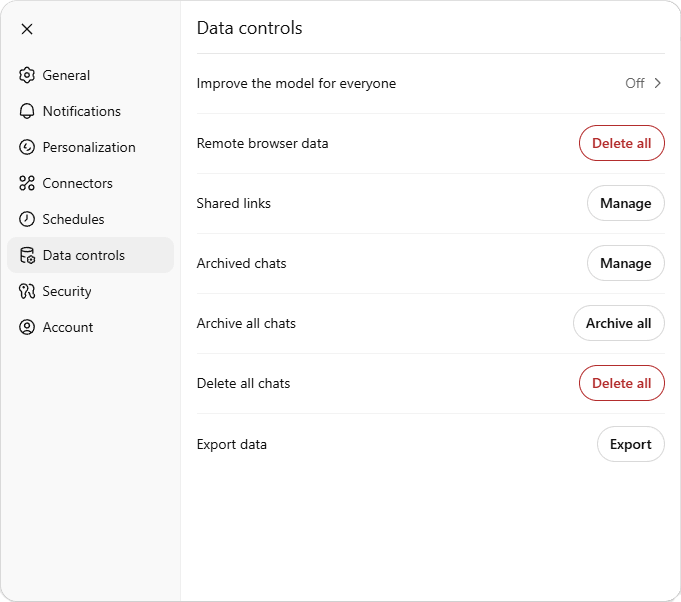Click the Data controls database icon
This screenshot has height=602, width=681.
tap(27, 255)
